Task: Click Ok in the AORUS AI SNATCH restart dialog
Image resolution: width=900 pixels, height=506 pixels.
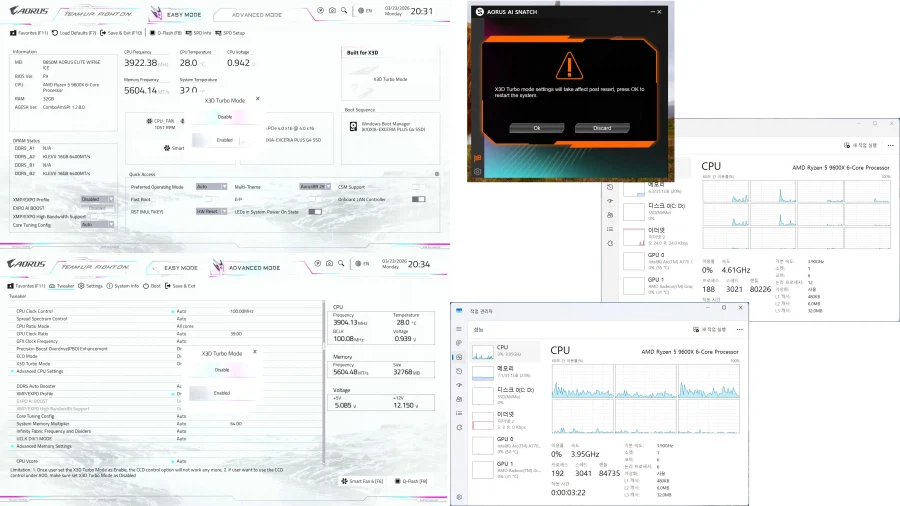Action: 537,128
